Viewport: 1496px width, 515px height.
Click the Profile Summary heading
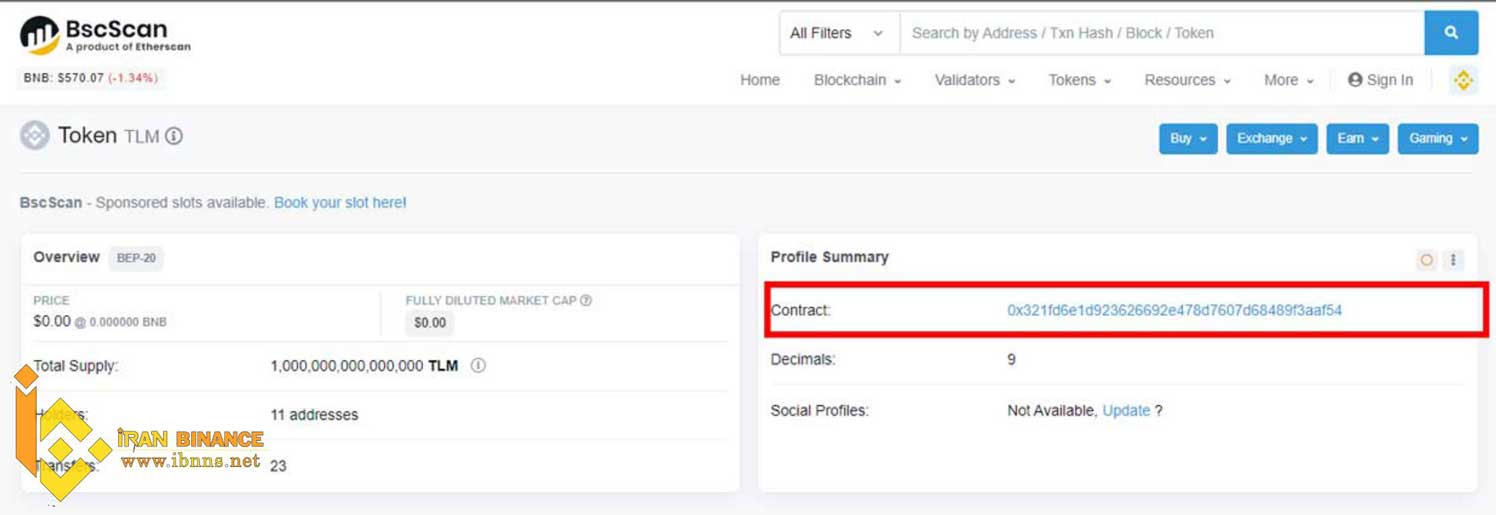(829, 257)
